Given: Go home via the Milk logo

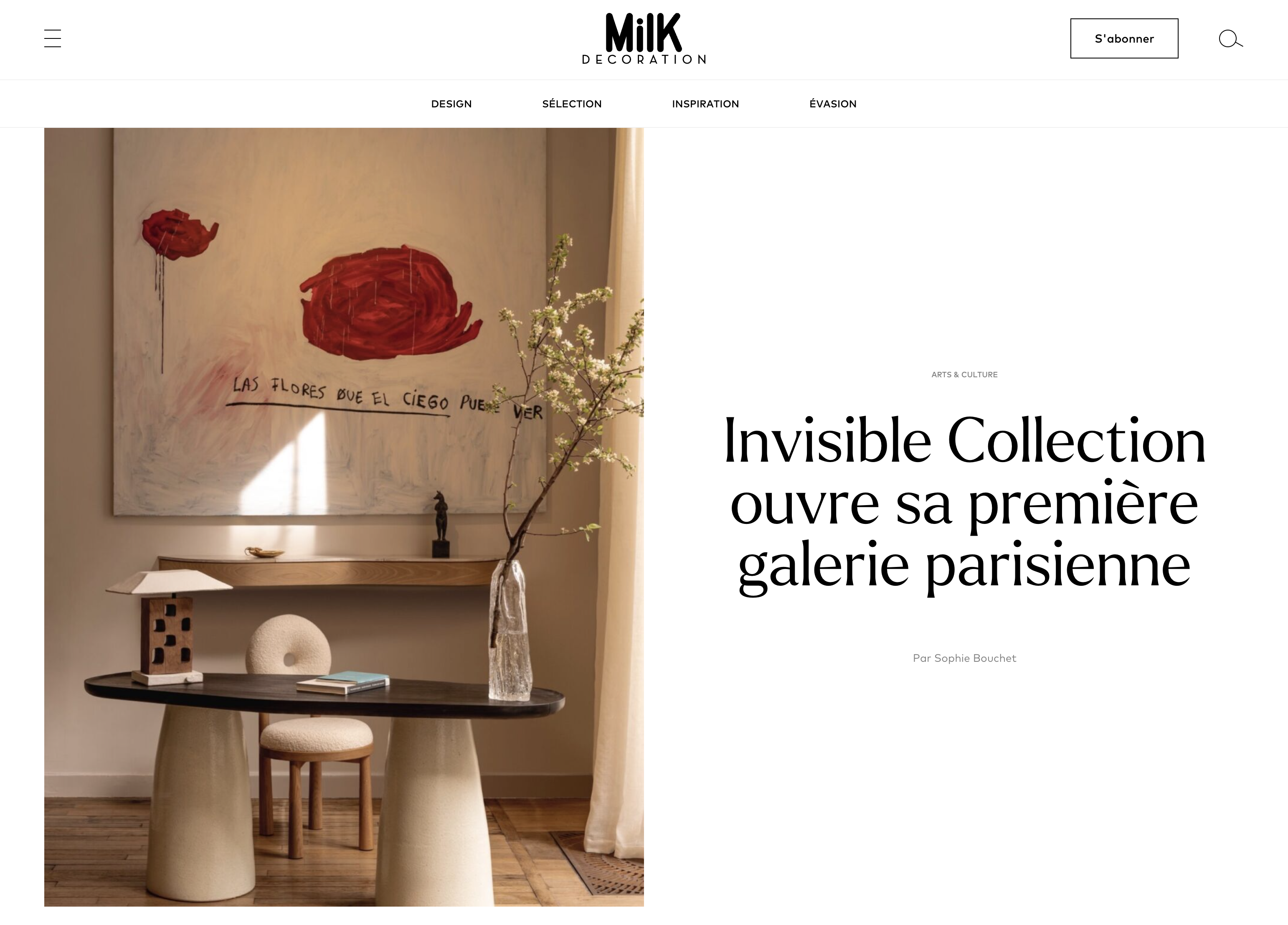Looking at the screenshot, I should tap(644, 33).
